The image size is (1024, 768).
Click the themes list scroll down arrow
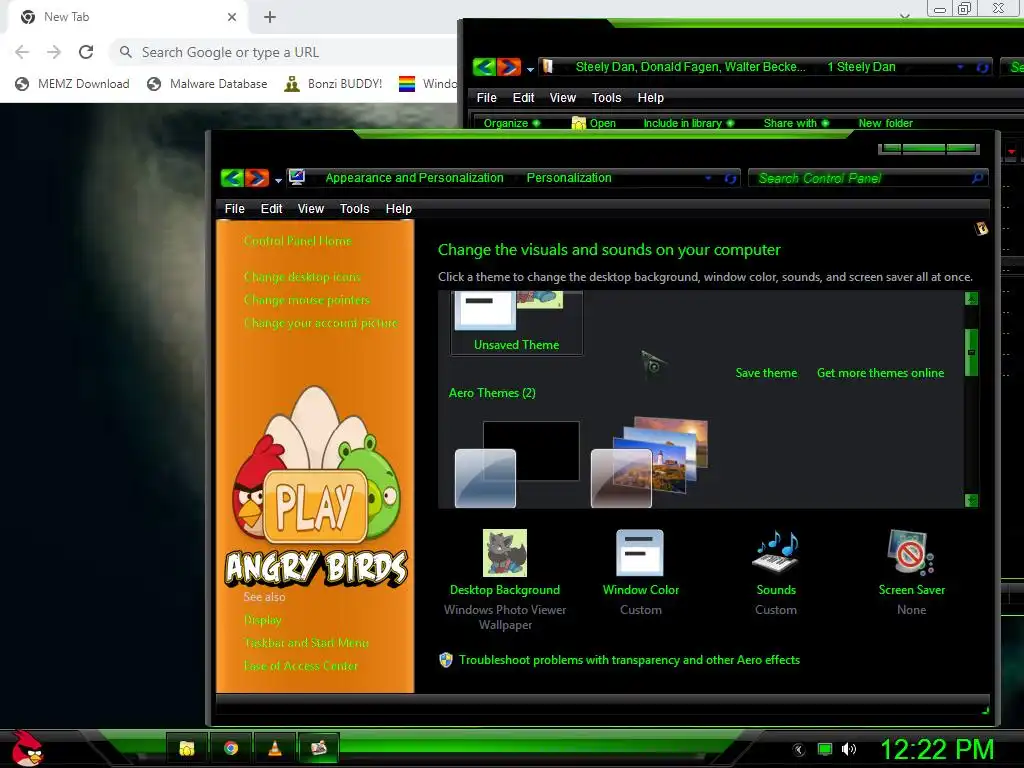pyautogui.click(x=971, y=500)
